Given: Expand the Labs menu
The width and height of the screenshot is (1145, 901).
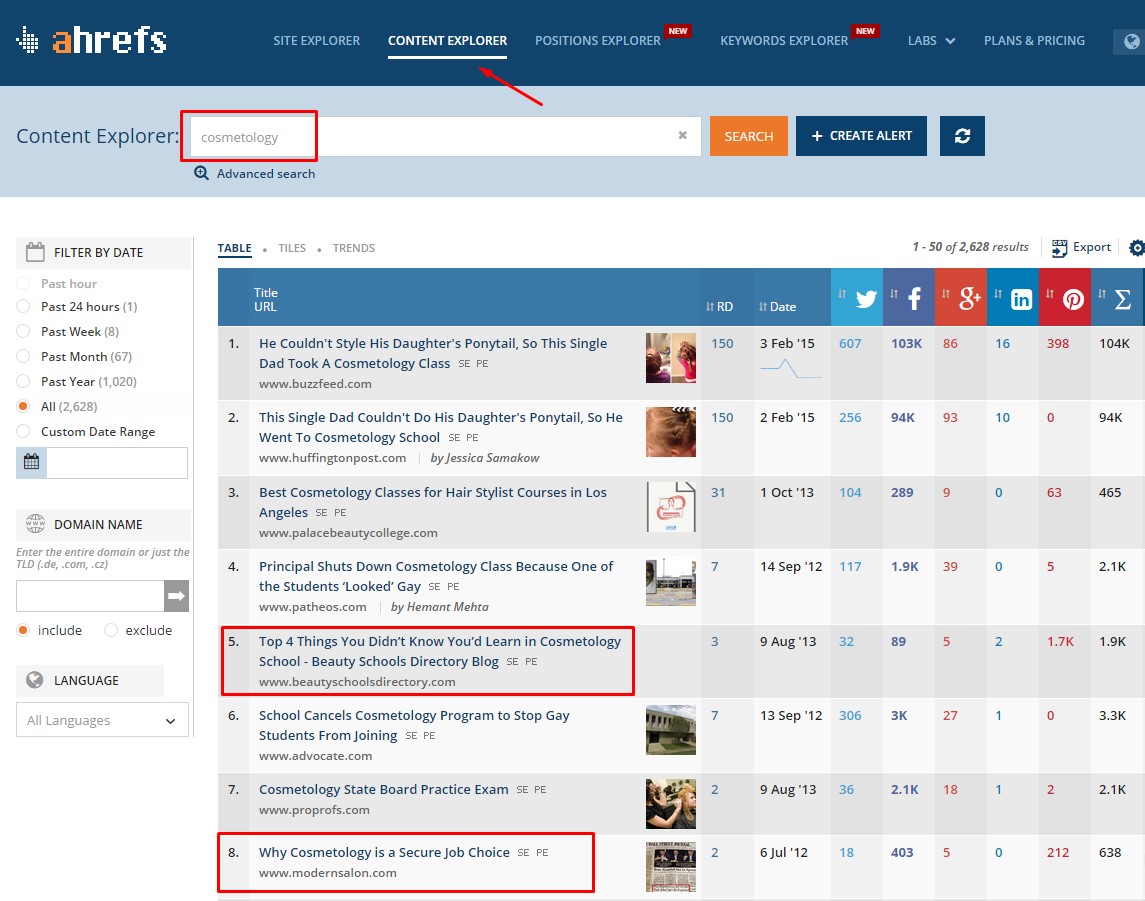Looking at the screenshot, I should pyautogui.click(x=931, y=41).
